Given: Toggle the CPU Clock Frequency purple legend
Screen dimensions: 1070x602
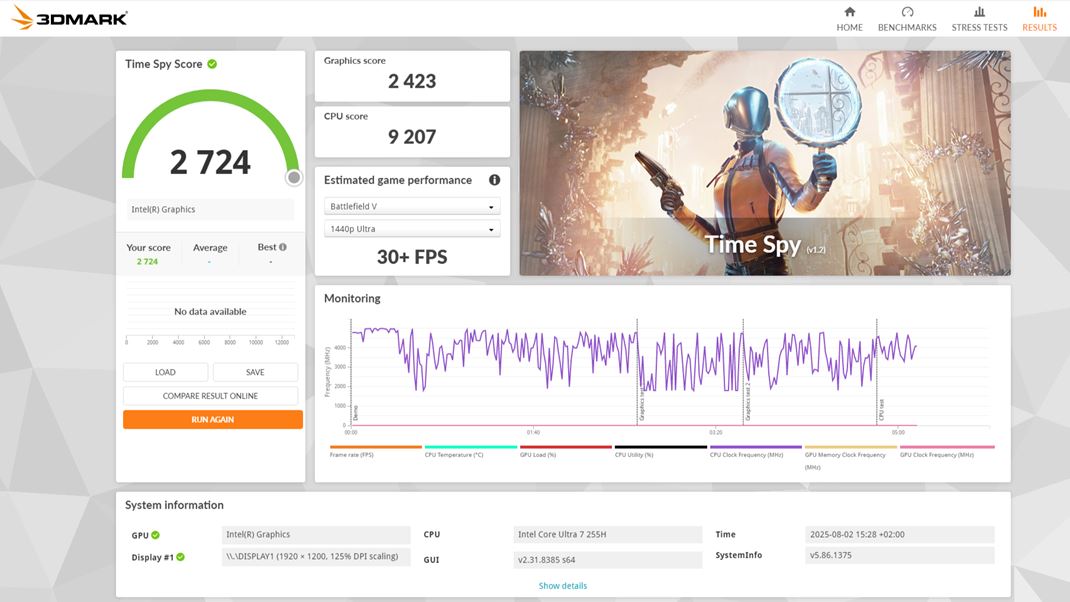Looking at the screenshot, I should pyautogui.click(x=755, y=450).
